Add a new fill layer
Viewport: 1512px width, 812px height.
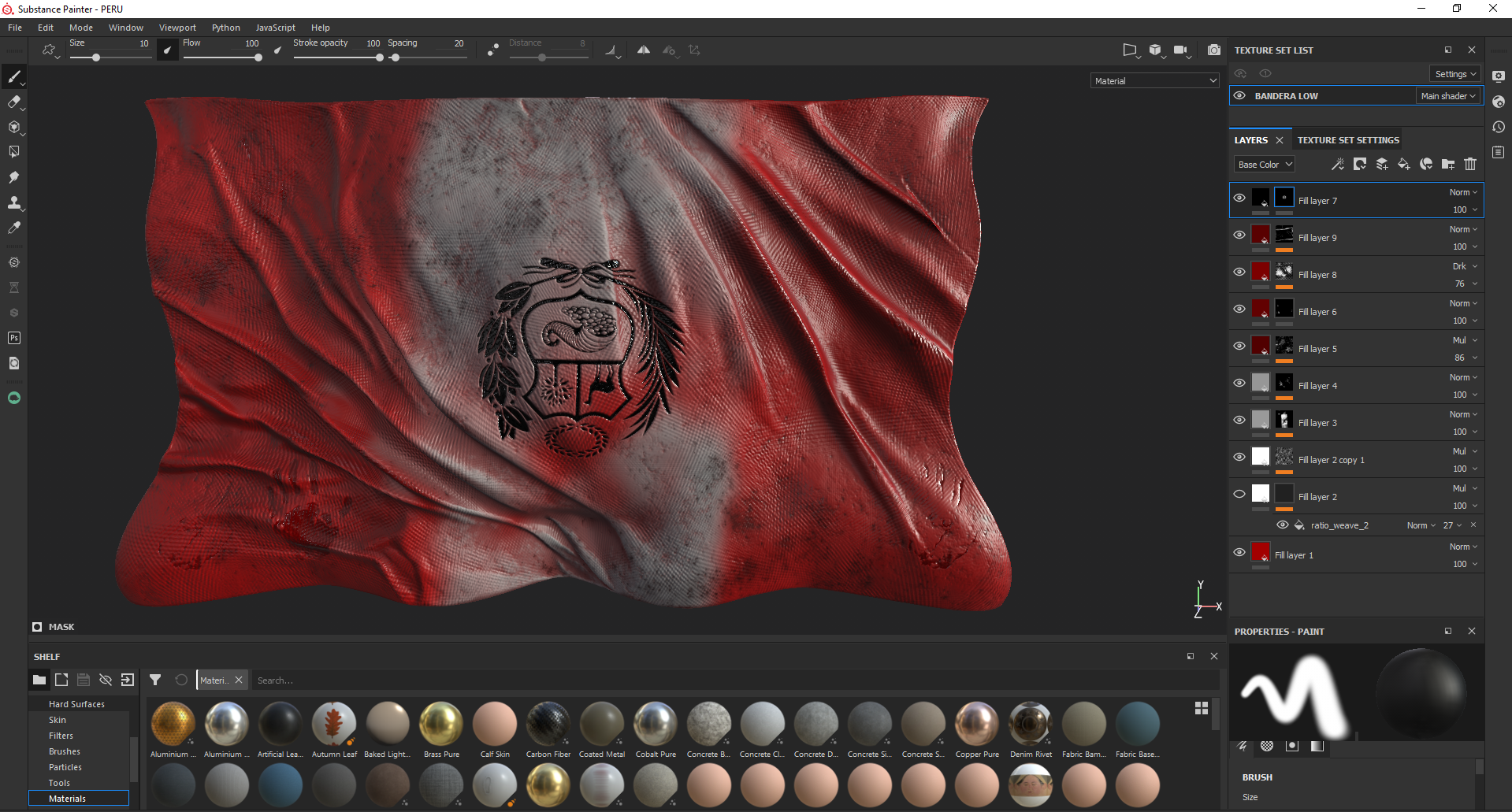pos(1404,164)
